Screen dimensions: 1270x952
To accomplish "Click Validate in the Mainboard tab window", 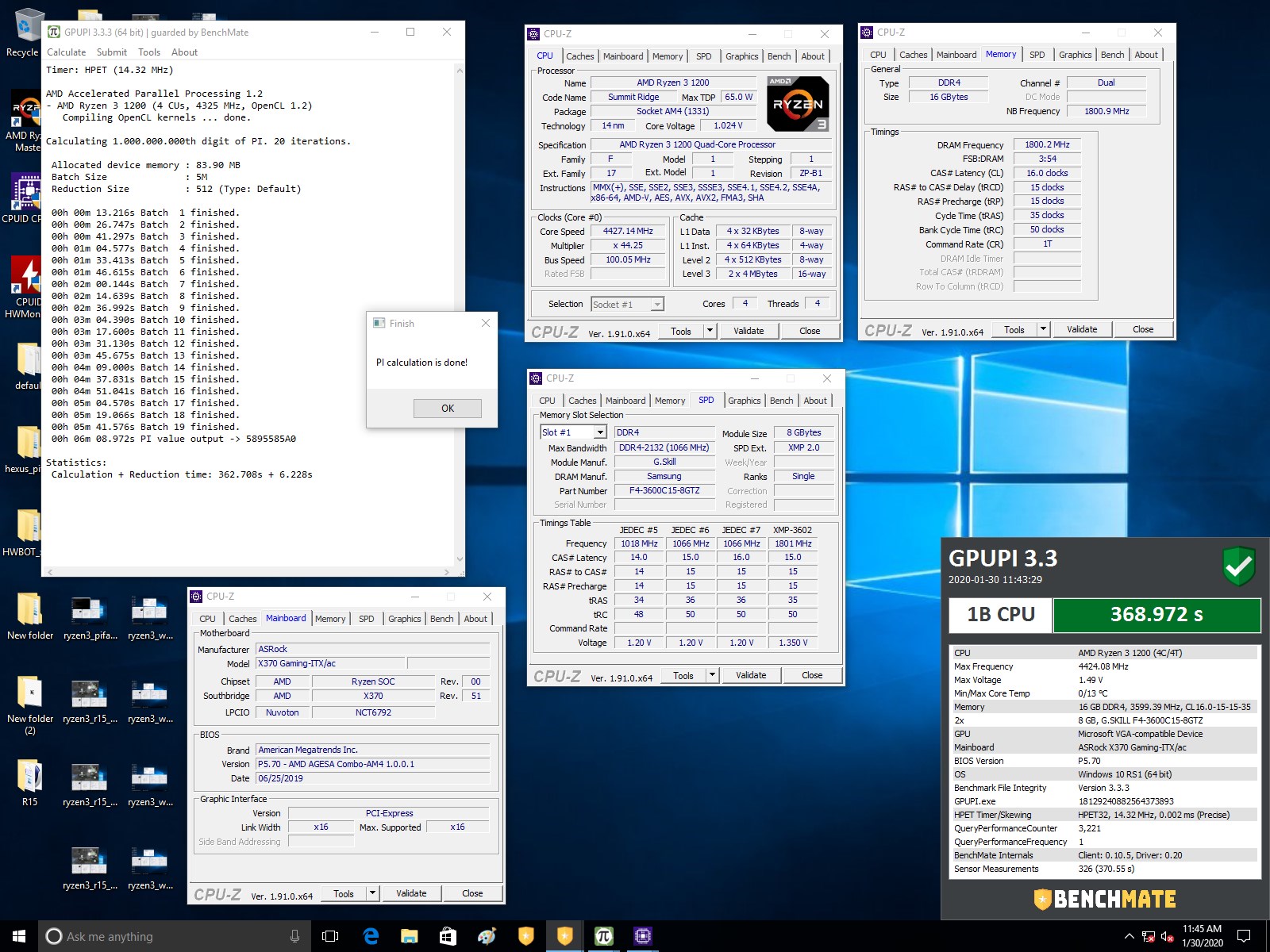I will (411, 893).
